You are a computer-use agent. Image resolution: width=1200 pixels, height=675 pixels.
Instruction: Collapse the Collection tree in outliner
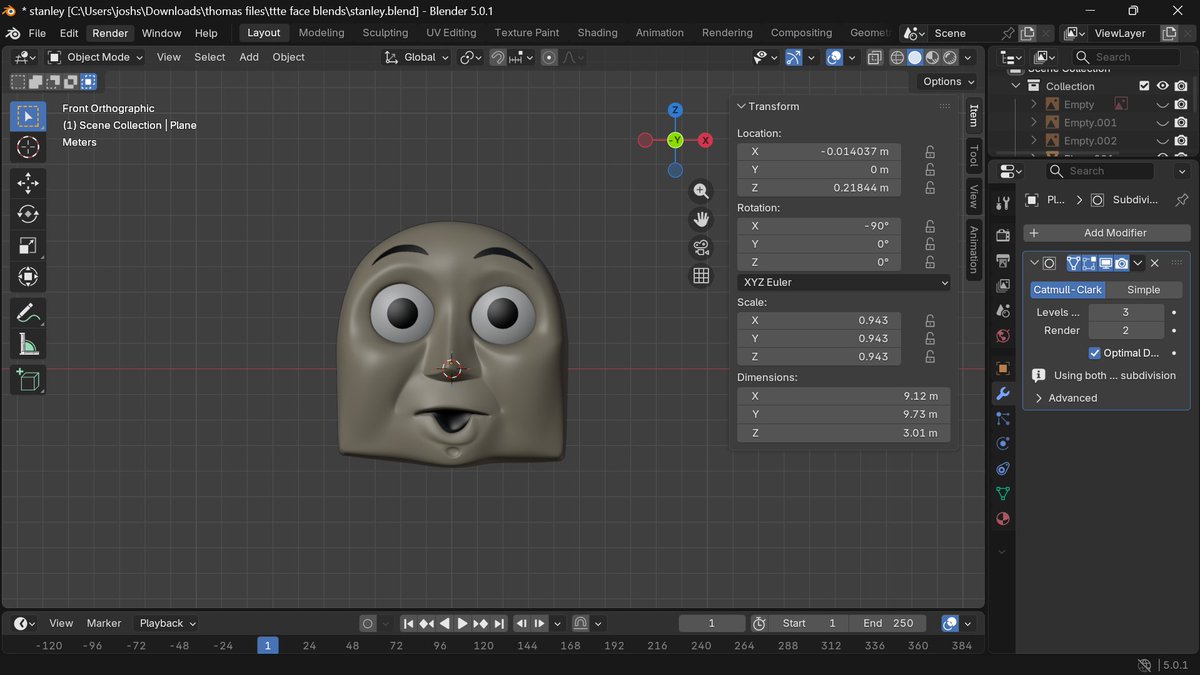(1016, 86)
